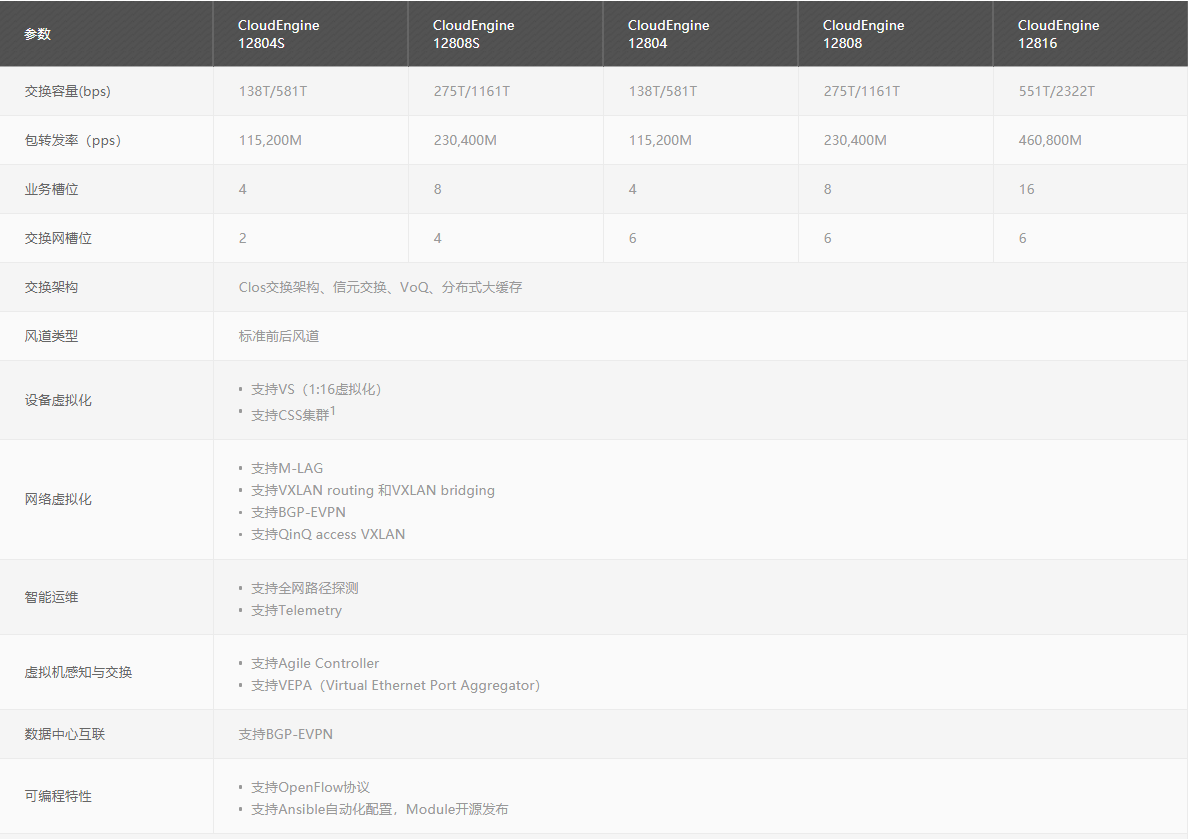Click the 16 value in 业务槽位 row

(x=1026, y=189)
